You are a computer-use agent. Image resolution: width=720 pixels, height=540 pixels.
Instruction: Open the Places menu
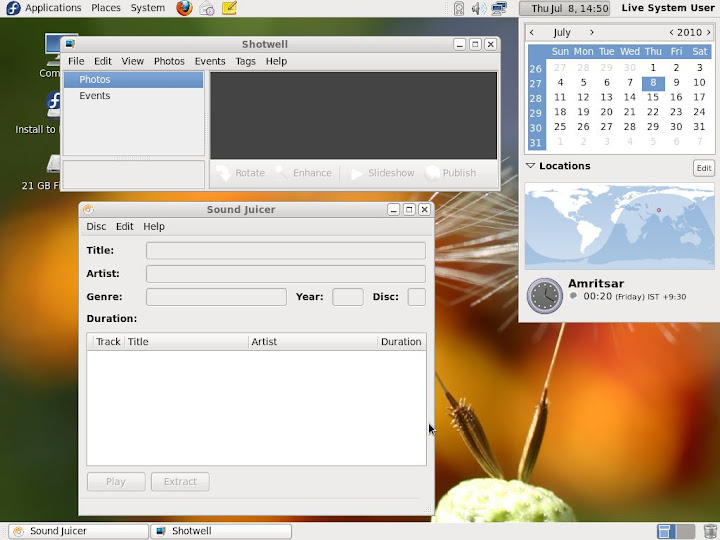[x=106, y=8]
